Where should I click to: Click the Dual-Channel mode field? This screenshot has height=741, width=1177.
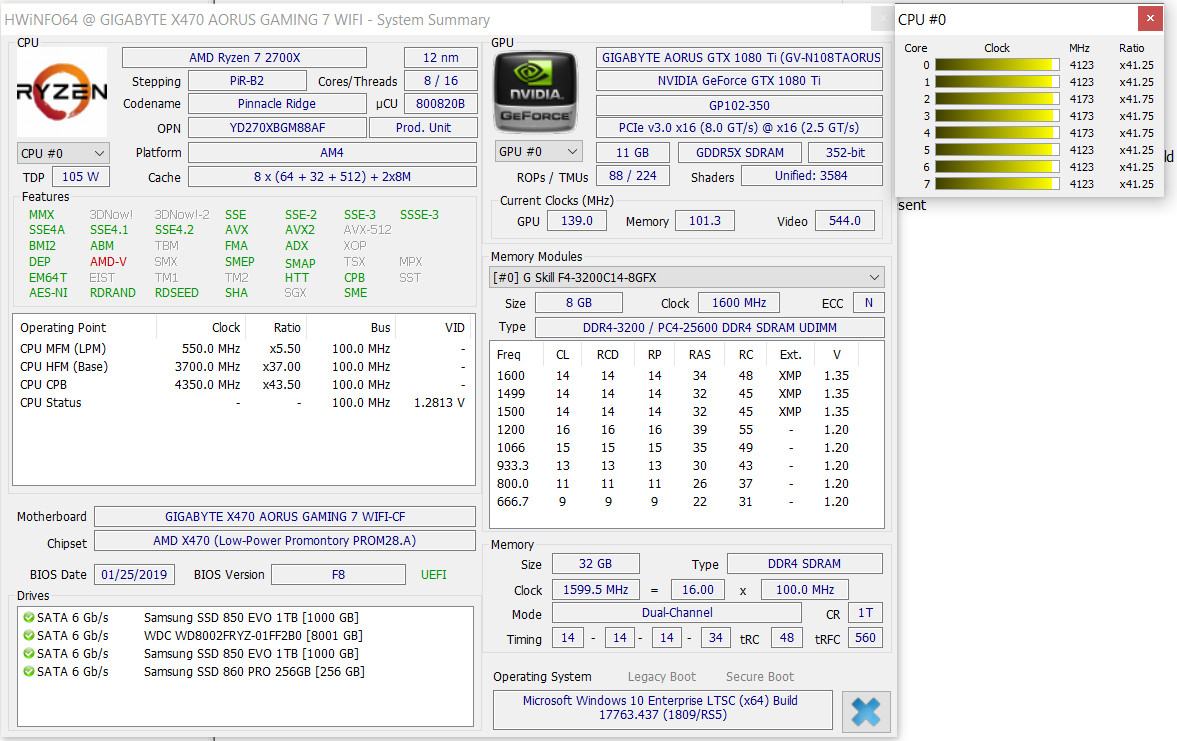(x=677, y=613)
